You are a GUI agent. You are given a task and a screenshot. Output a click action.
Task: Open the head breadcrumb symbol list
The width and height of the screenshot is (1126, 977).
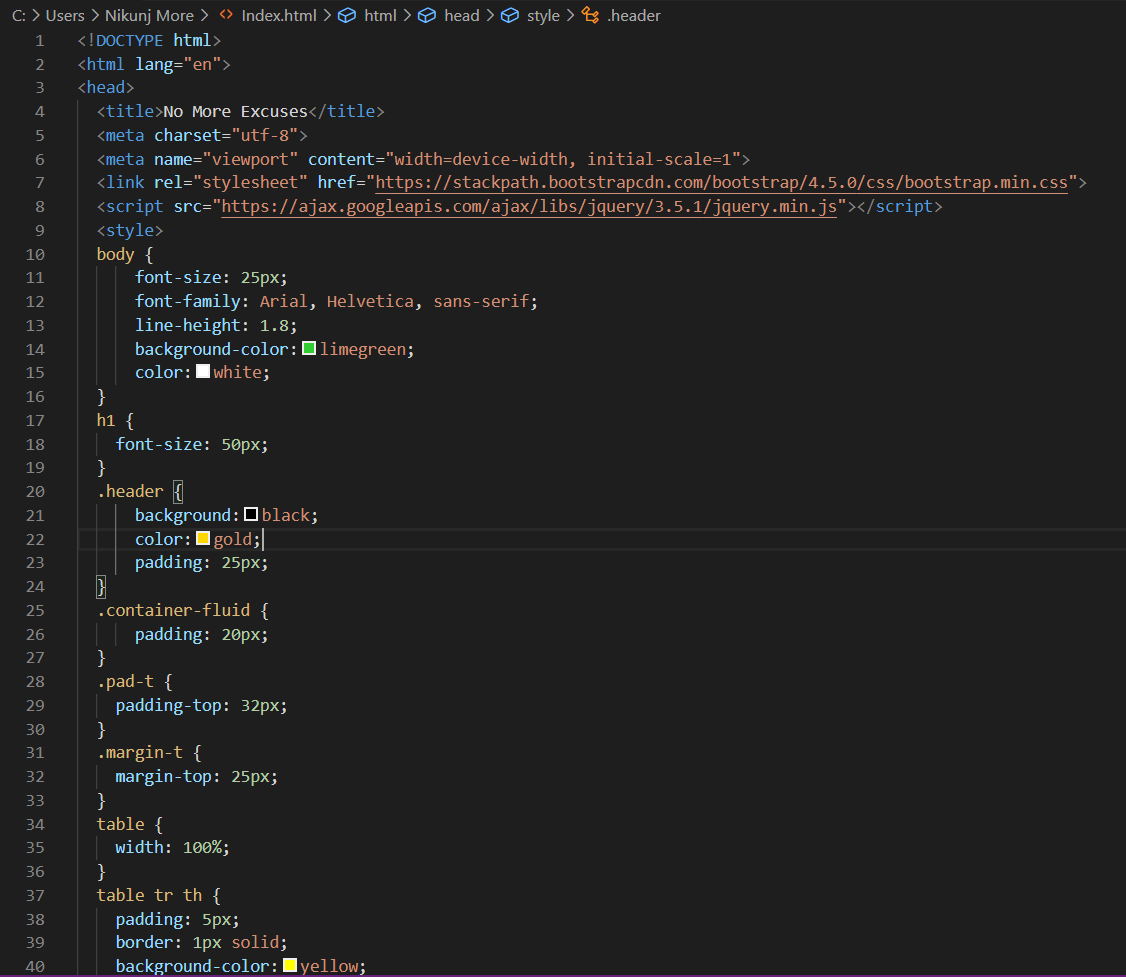click(462, 15)
